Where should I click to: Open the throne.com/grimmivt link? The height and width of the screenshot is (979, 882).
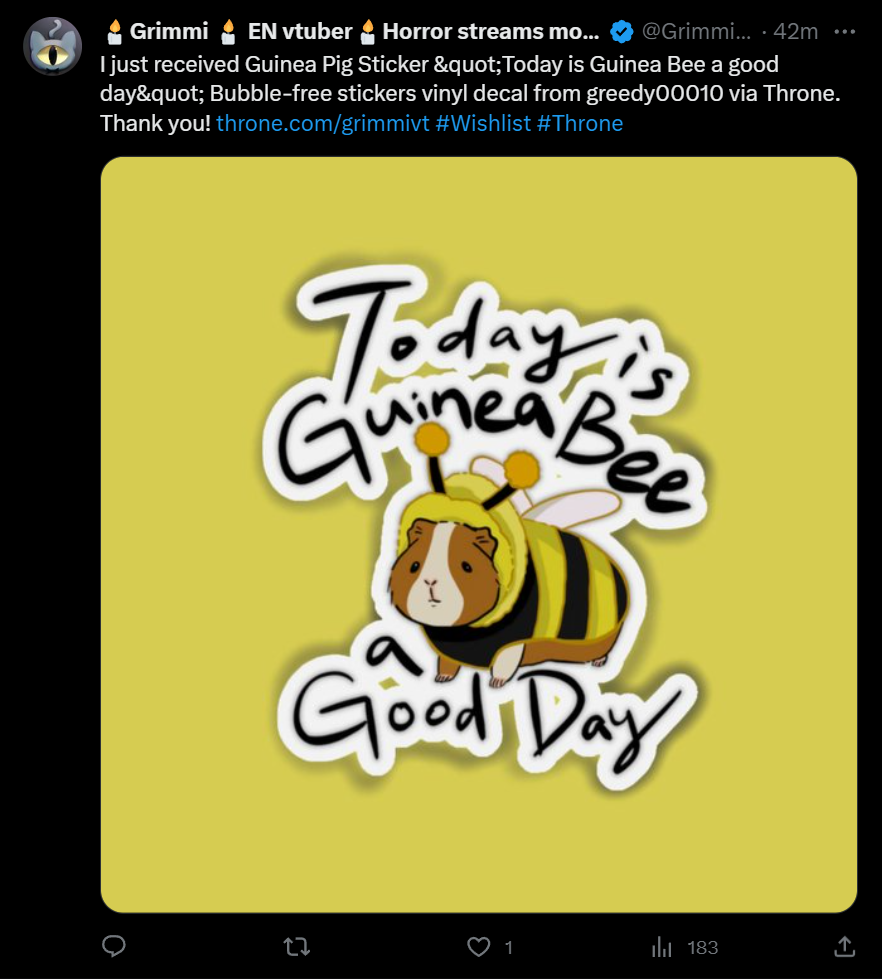click(x=323, y=123)
